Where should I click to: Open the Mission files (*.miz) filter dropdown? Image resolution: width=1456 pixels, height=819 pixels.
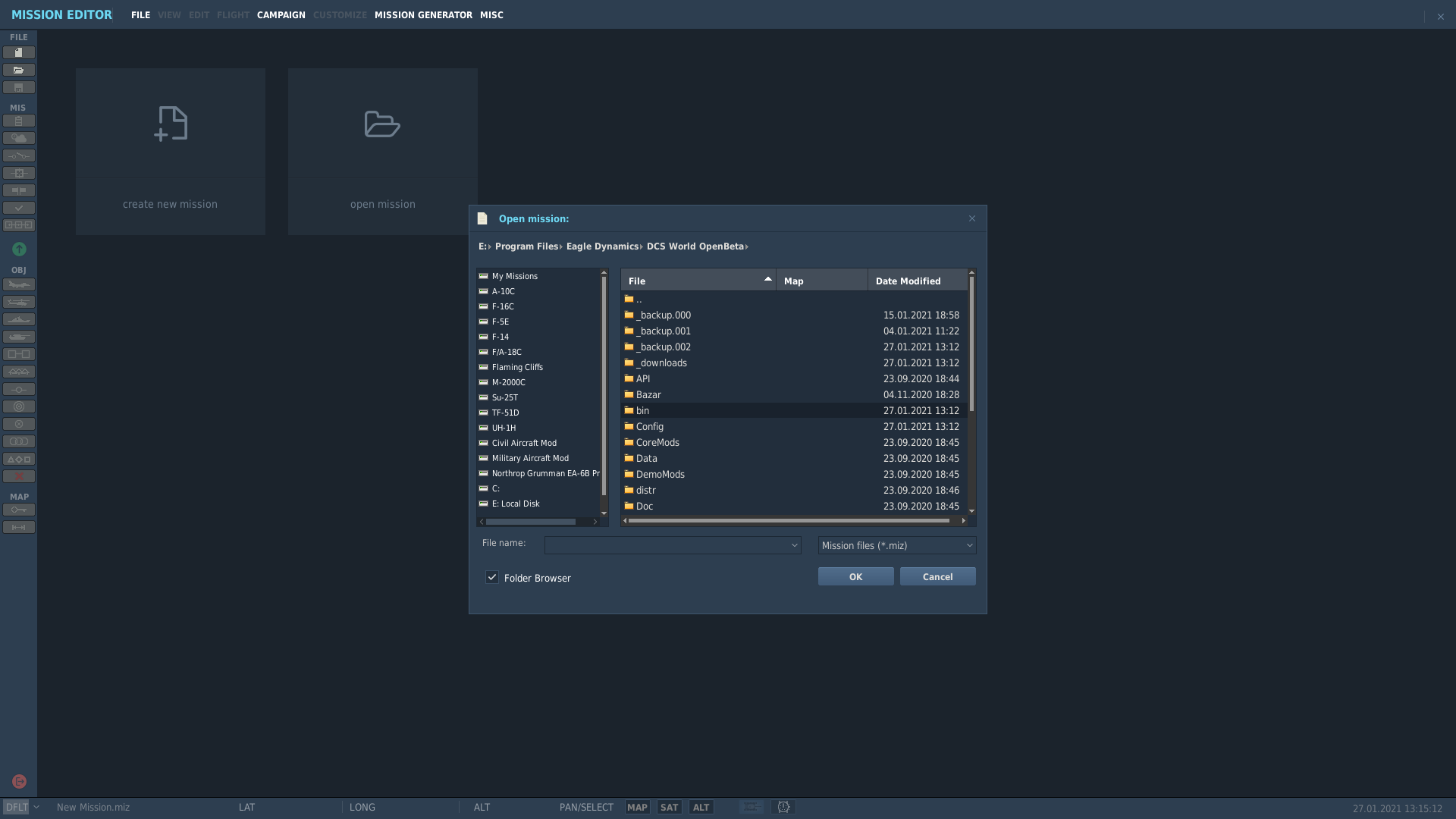pyautogui.click(x=897, y=545)
